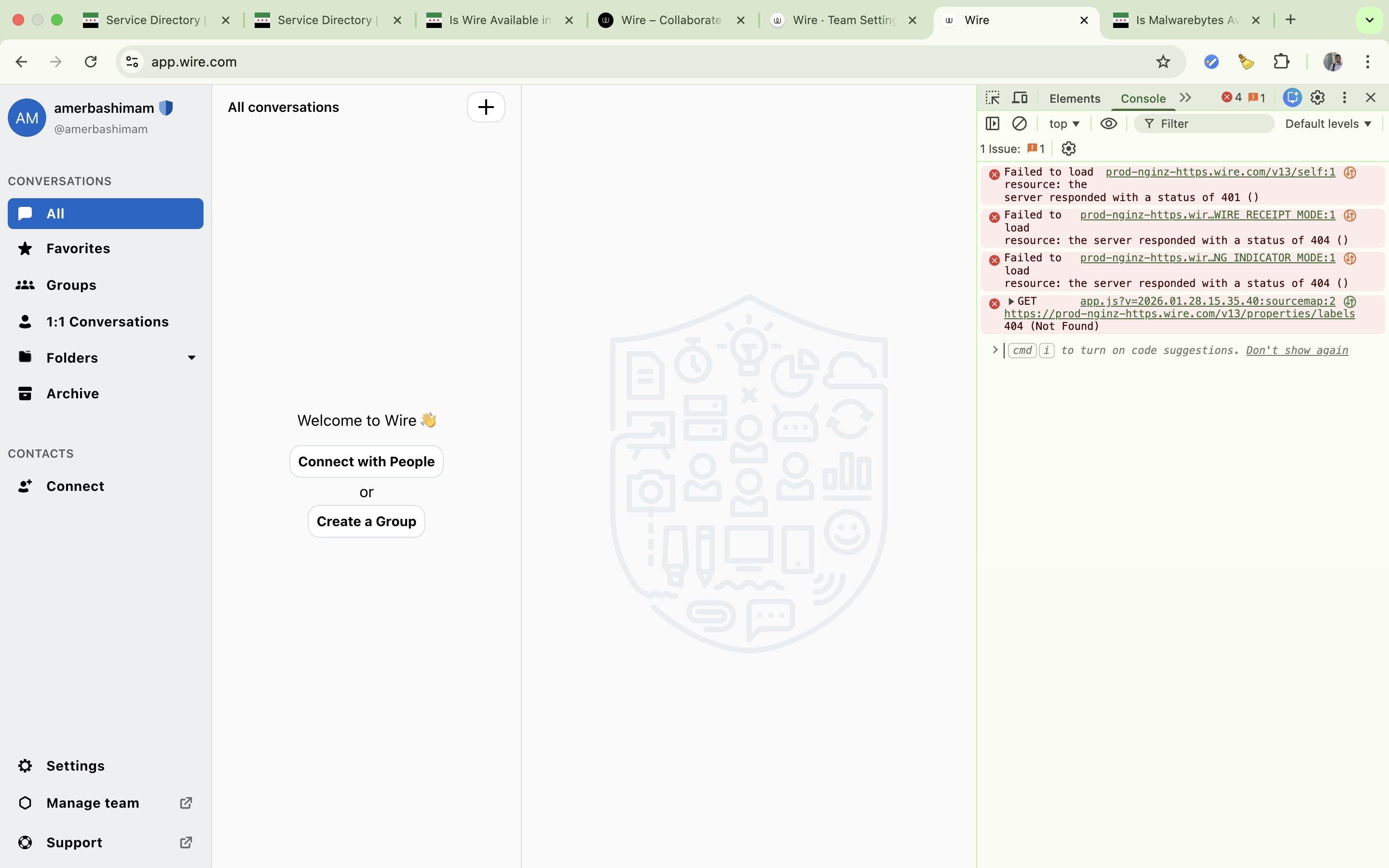Open the Archive section

(x=72, y=393)
